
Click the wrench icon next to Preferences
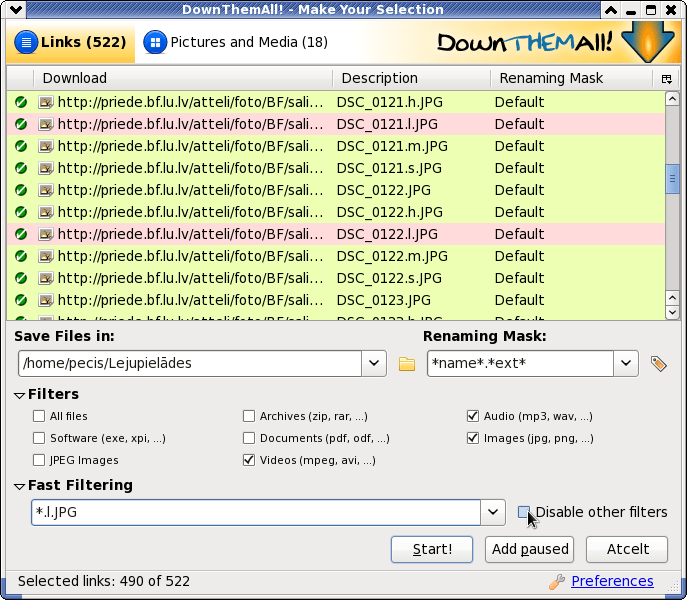(557, 582)
